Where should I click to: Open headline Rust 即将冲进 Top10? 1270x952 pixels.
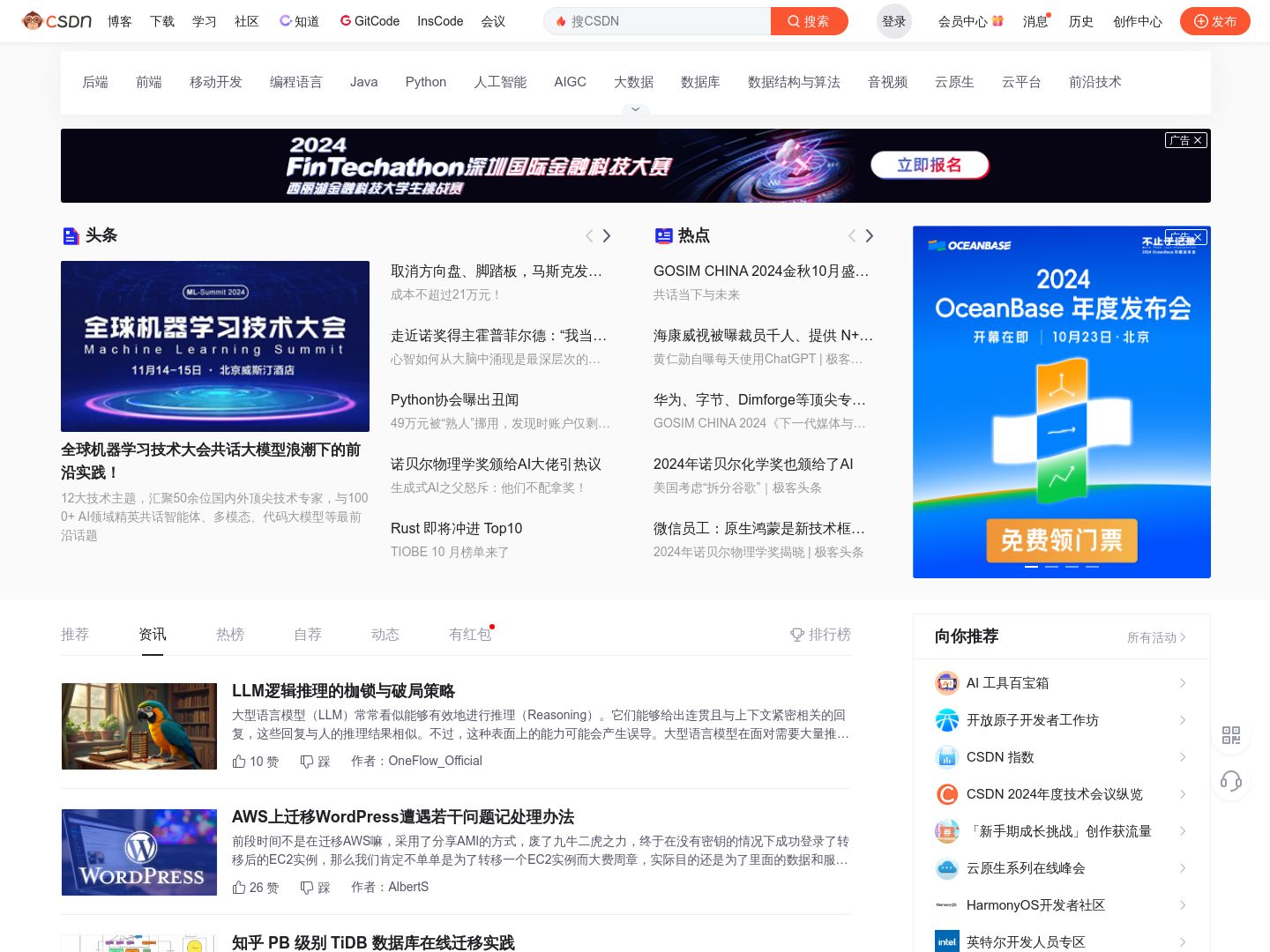pyautogui.click(x=457, y=528)
